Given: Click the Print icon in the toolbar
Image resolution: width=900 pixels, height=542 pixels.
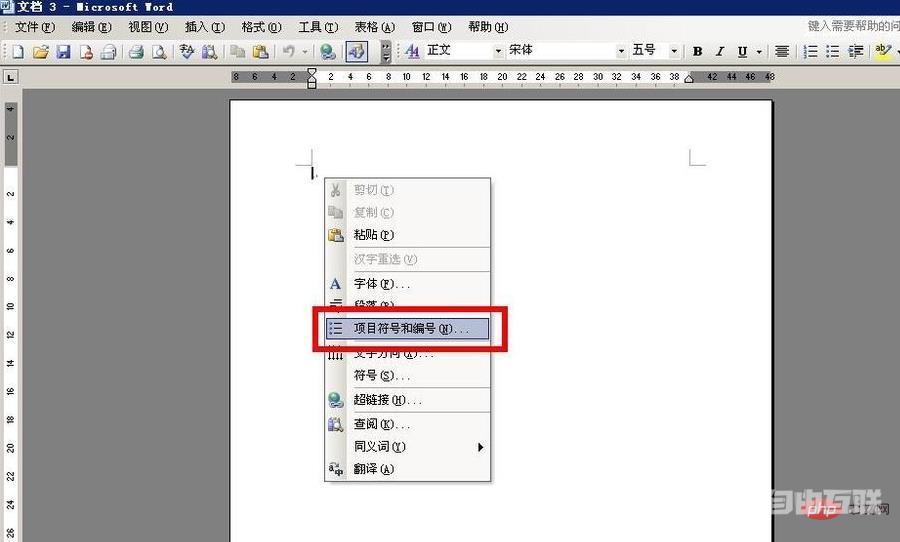Looking at the screenshot, I should tap(136, 51).
